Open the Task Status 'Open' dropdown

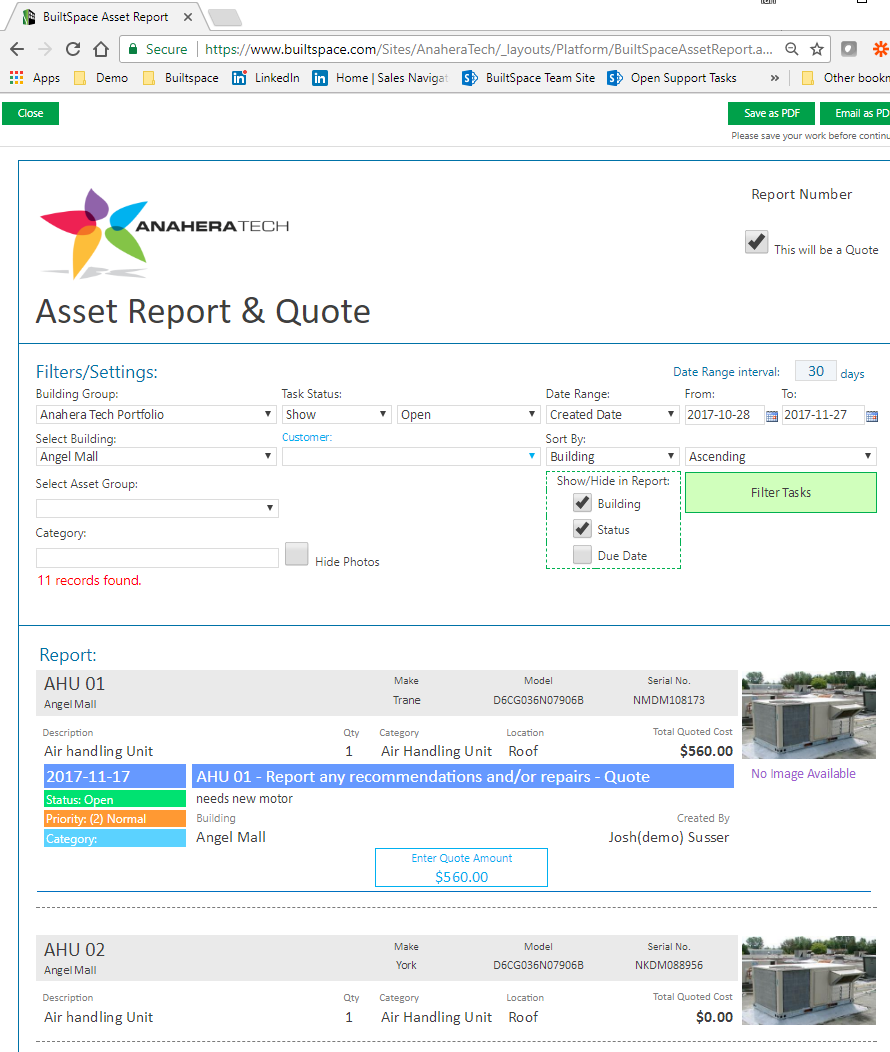[x=466, y=413]
